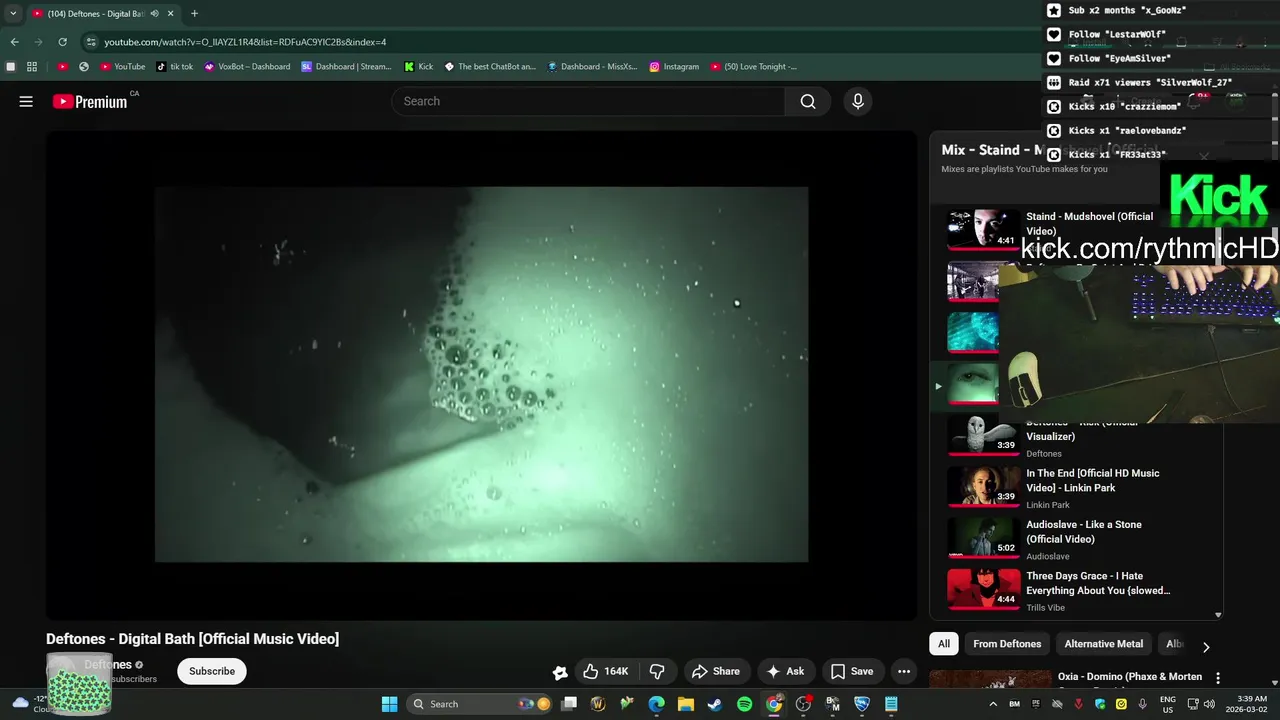Show hidden system tray icons
Viewport: 1280px width, 720px height.
993,704
